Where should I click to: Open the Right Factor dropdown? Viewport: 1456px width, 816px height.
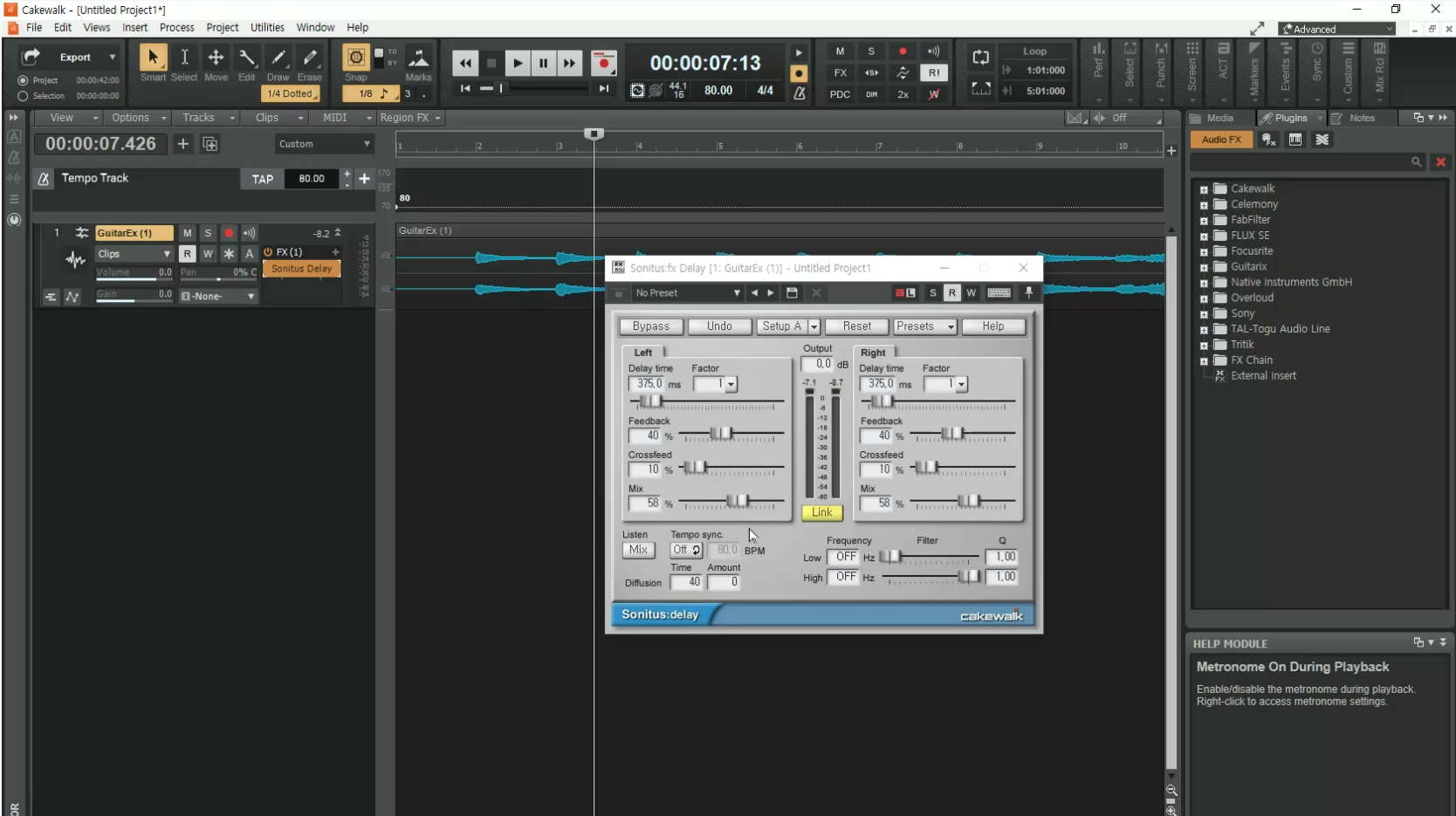pyautogui.click(x=961, y=385)
